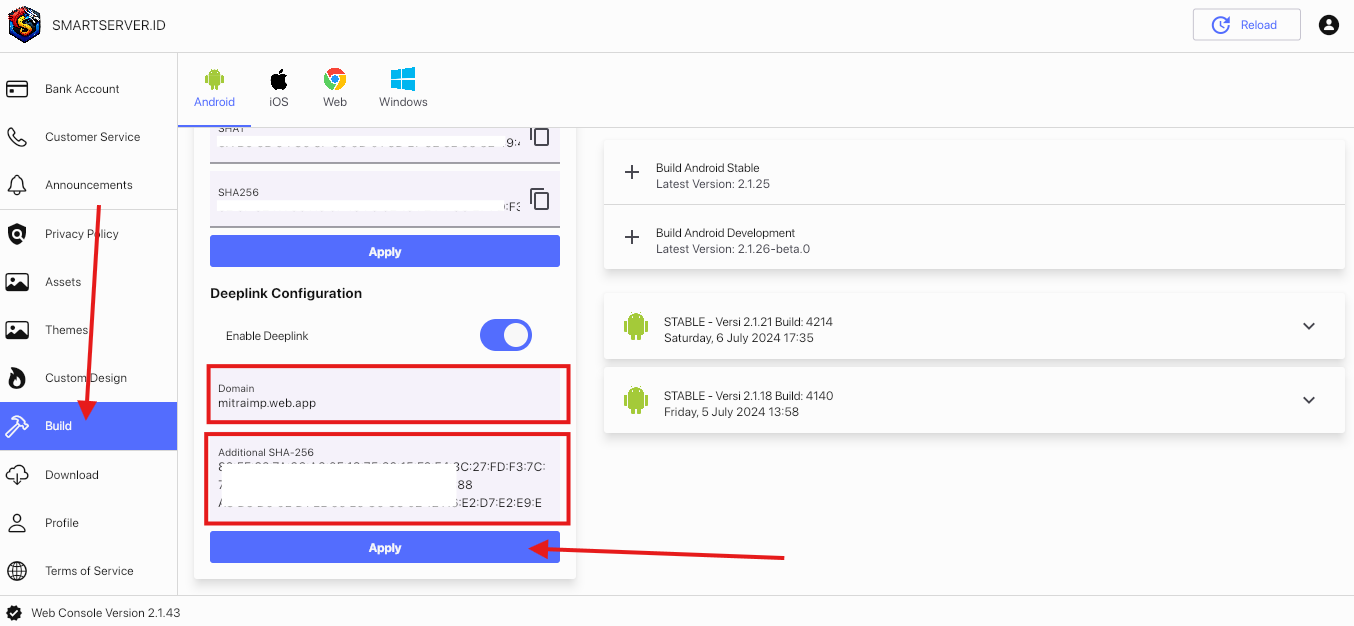Expand the Build Android Stable entry
1354x626 pixels.
[631, 172]
